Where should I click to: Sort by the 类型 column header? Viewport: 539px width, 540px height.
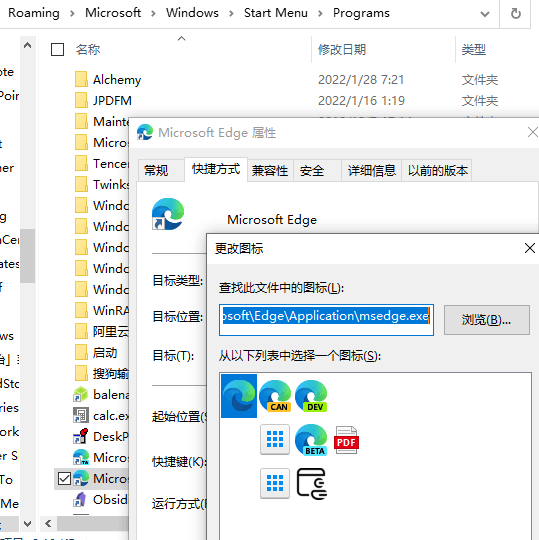coord(474,49)
